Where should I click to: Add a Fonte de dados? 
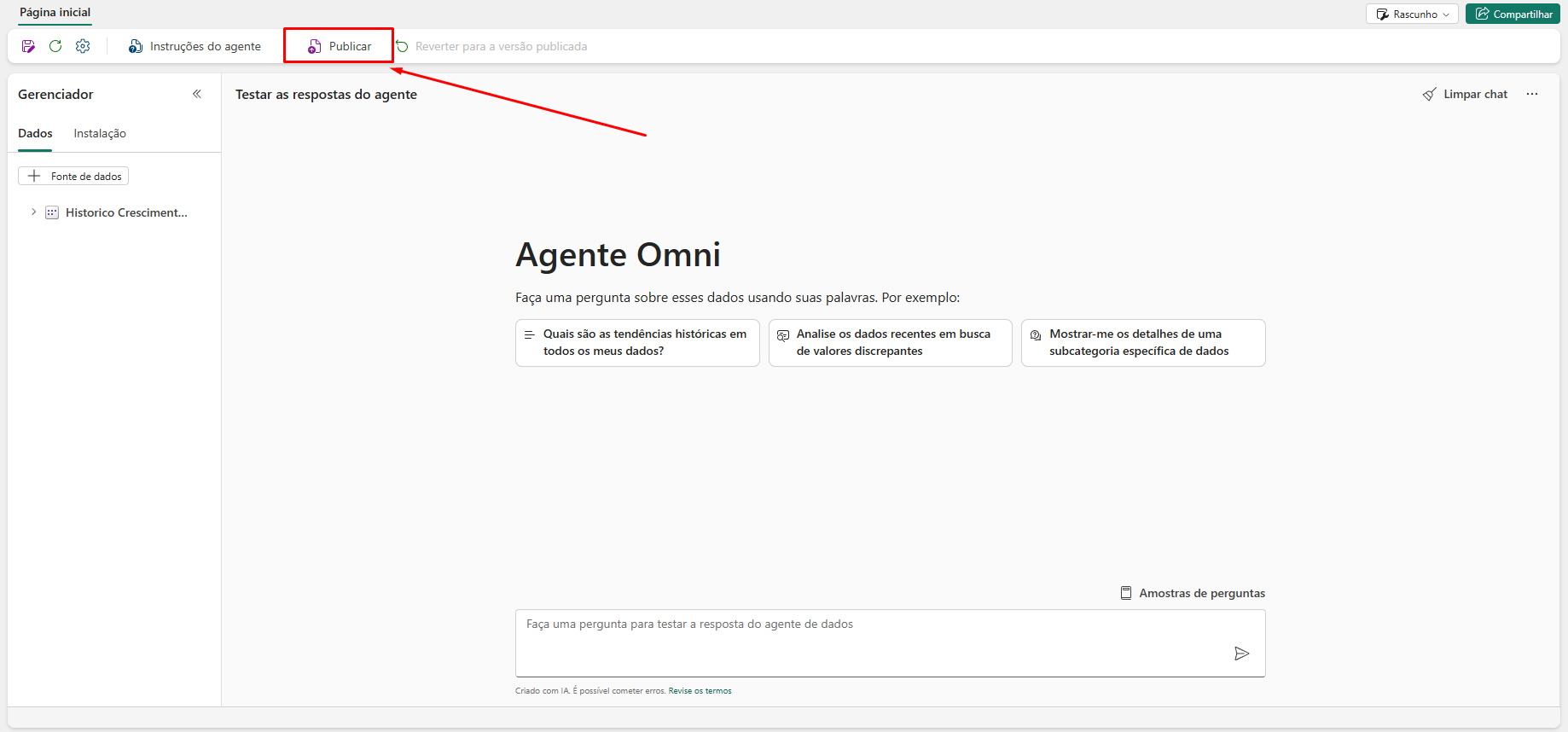click(x=74, y=176)
